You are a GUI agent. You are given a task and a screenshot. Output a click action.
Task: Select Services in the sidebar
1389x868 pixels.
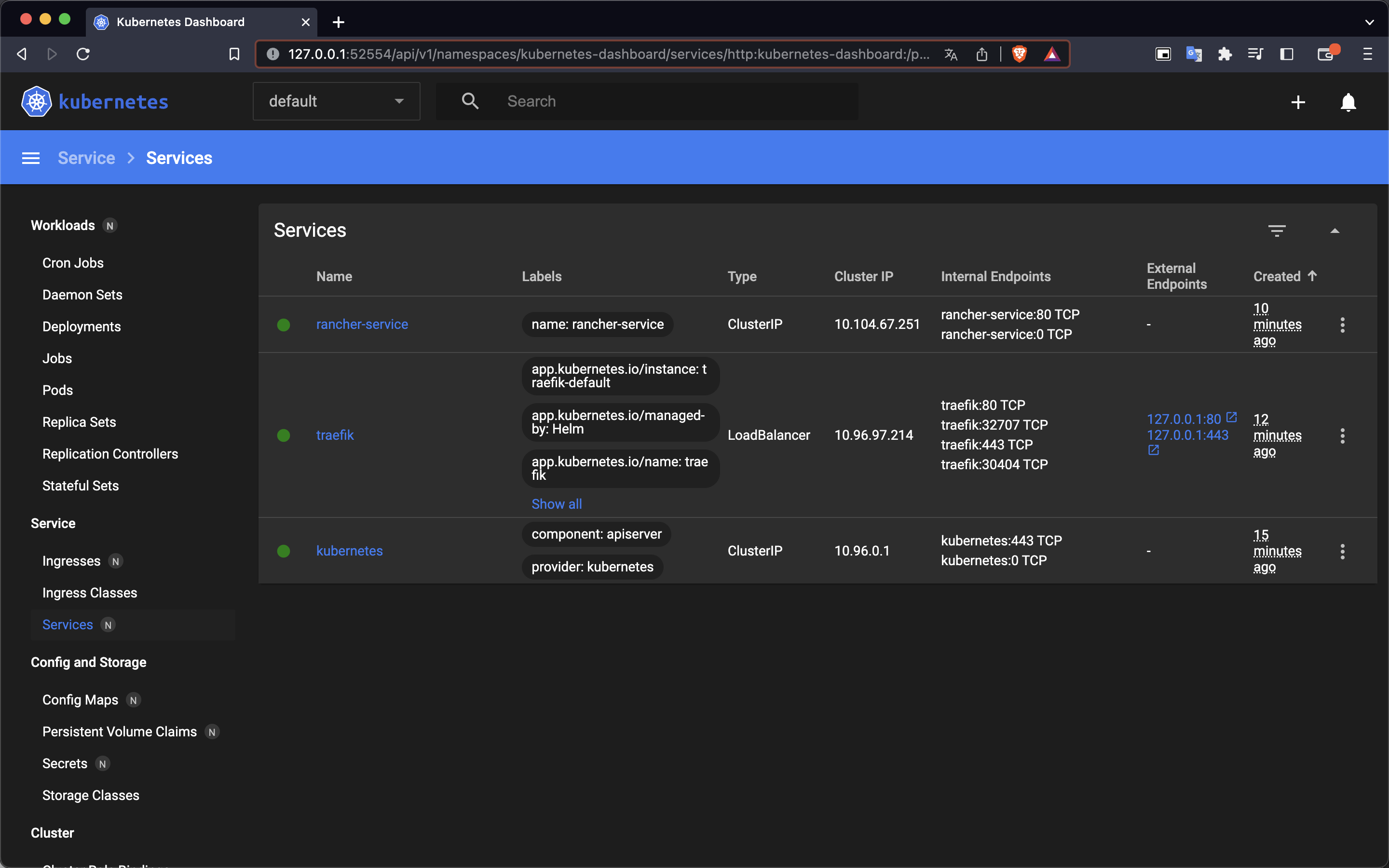pos(68,624)
